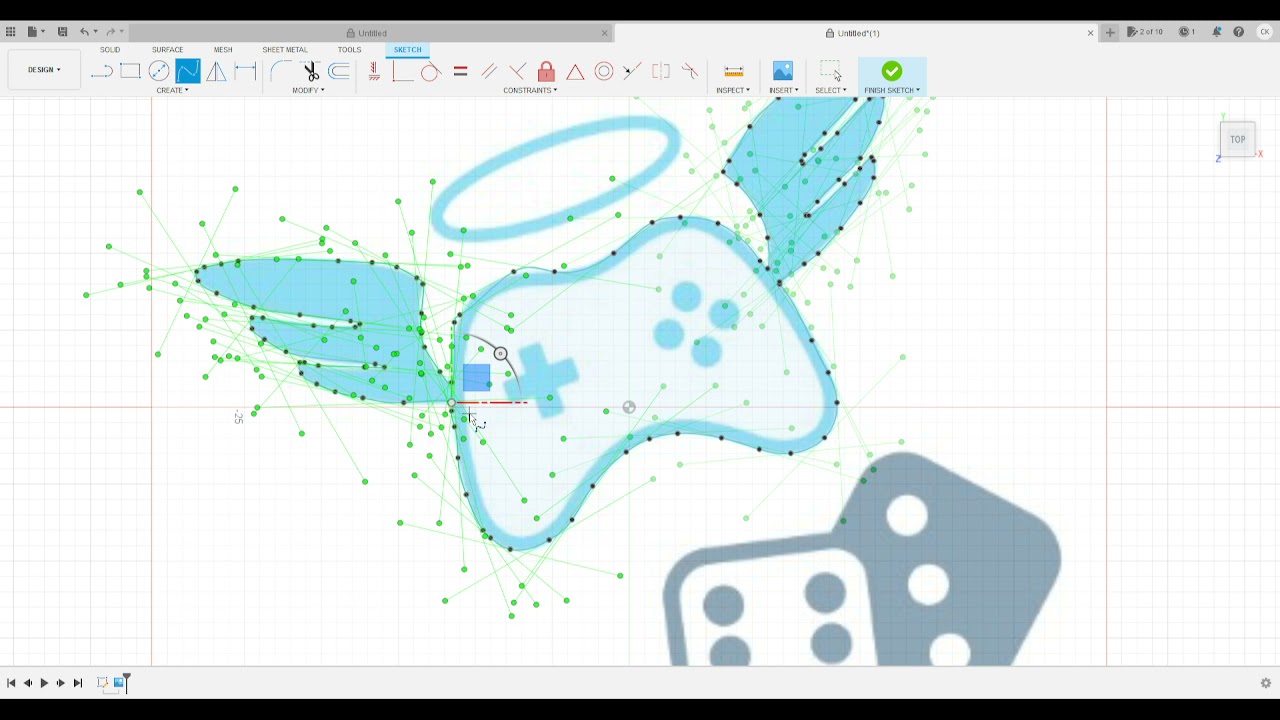Expand the Create menu

(x=174, y=90)
